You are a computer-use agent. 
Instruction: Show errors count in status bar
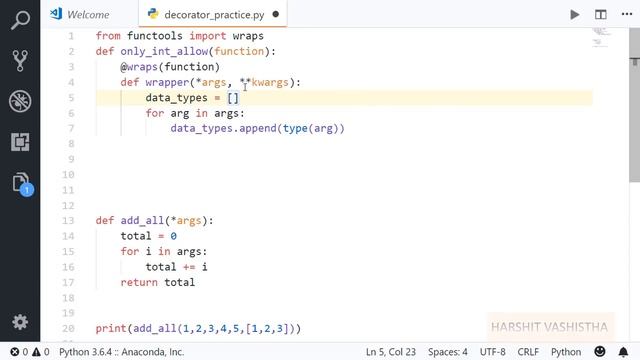[19, 352]
